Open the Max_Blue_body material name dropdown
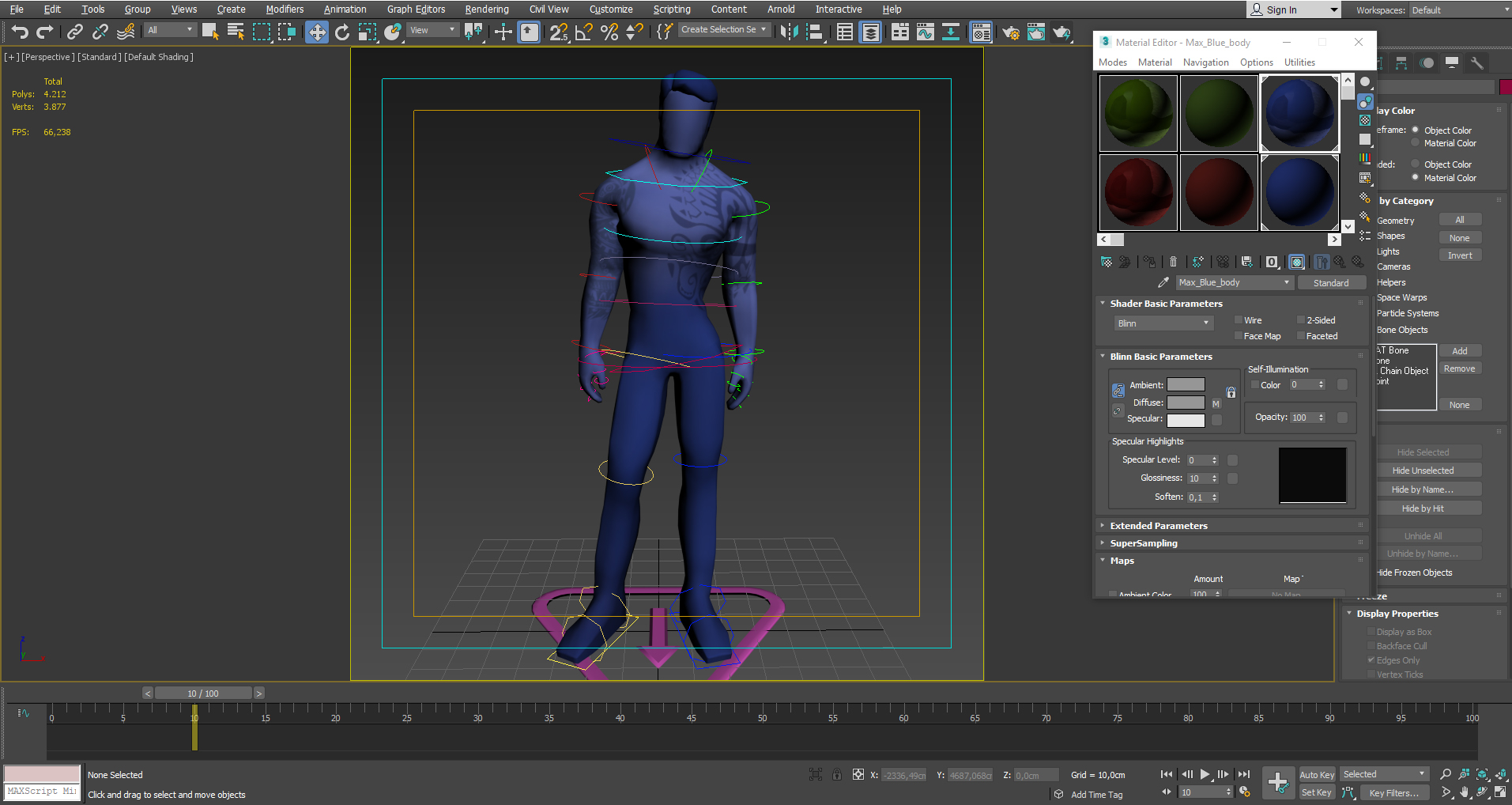Viewport: 1512px width, 805px height. click(x=1286, y=282)
